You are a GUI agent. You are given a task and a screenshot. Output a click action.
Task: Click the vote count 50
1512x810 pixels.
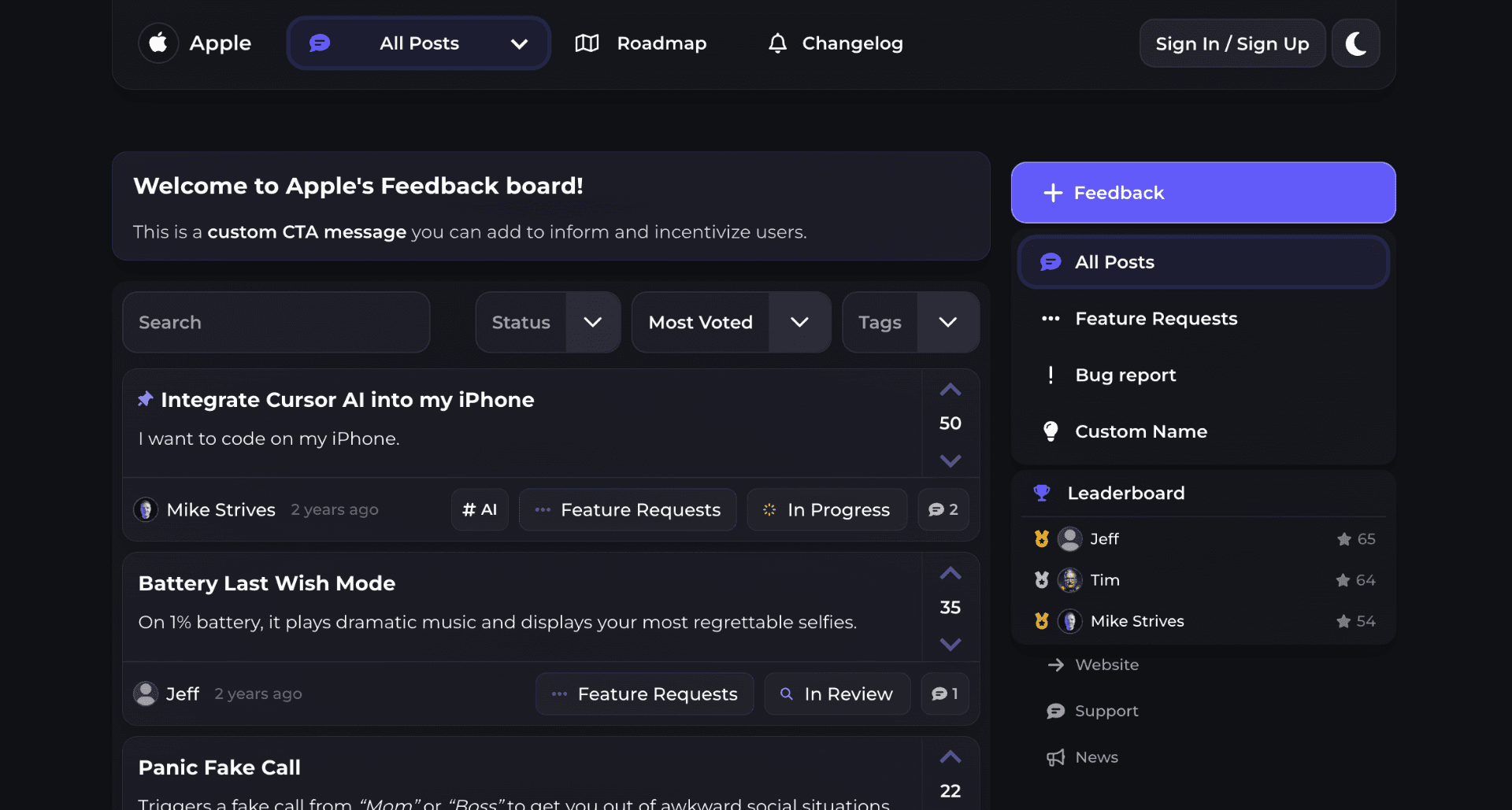(951, 423)
